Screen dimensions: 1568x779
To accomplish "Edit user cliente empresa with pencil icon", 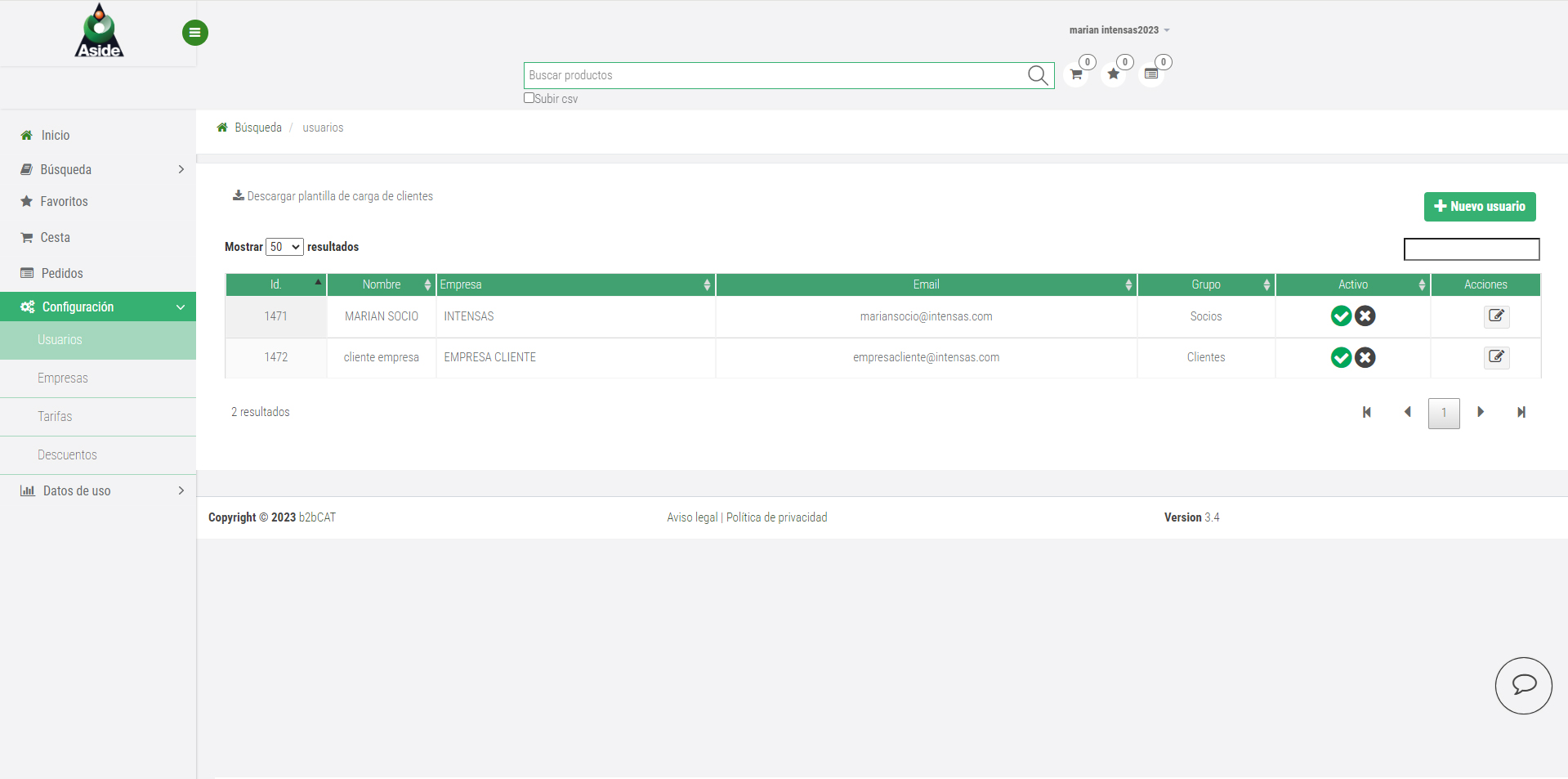I will pyautogui.click(x=1496, y=357).
